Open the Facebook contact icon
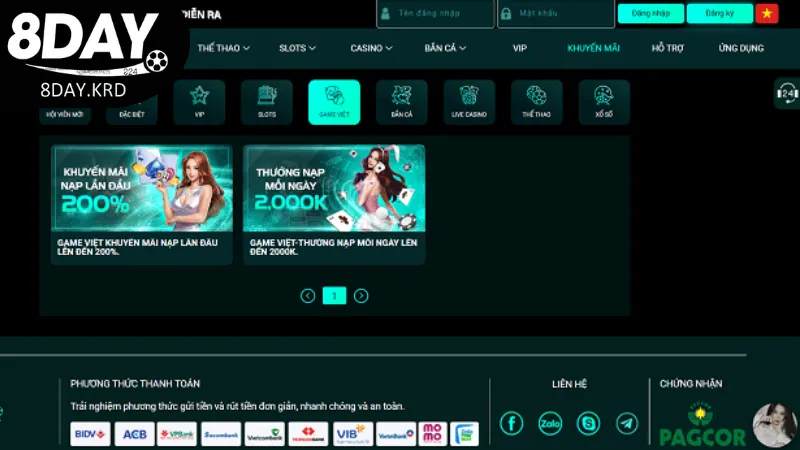Screen dimensions: 800x450 click(x=511, y=423)
